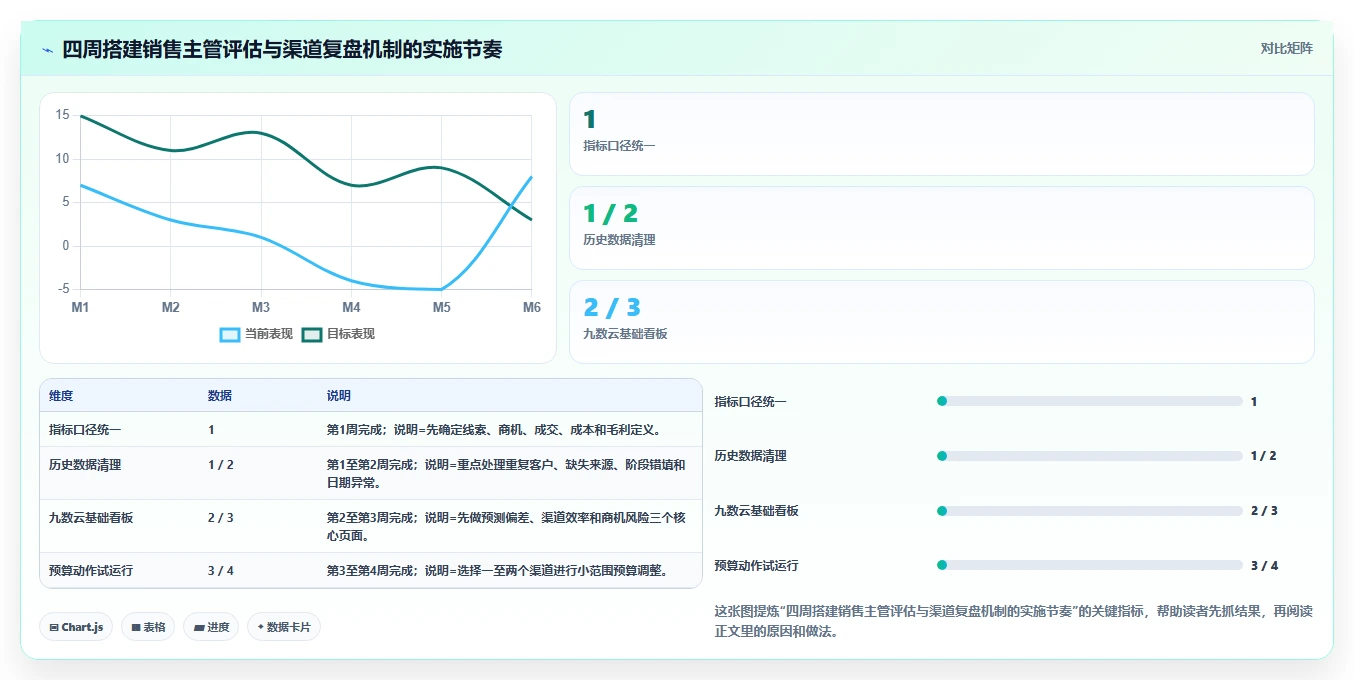This screenshot has height=680, width=1354.
Task: Select the 九数云基础看板 progress bar
Action: pos(1089,511)
